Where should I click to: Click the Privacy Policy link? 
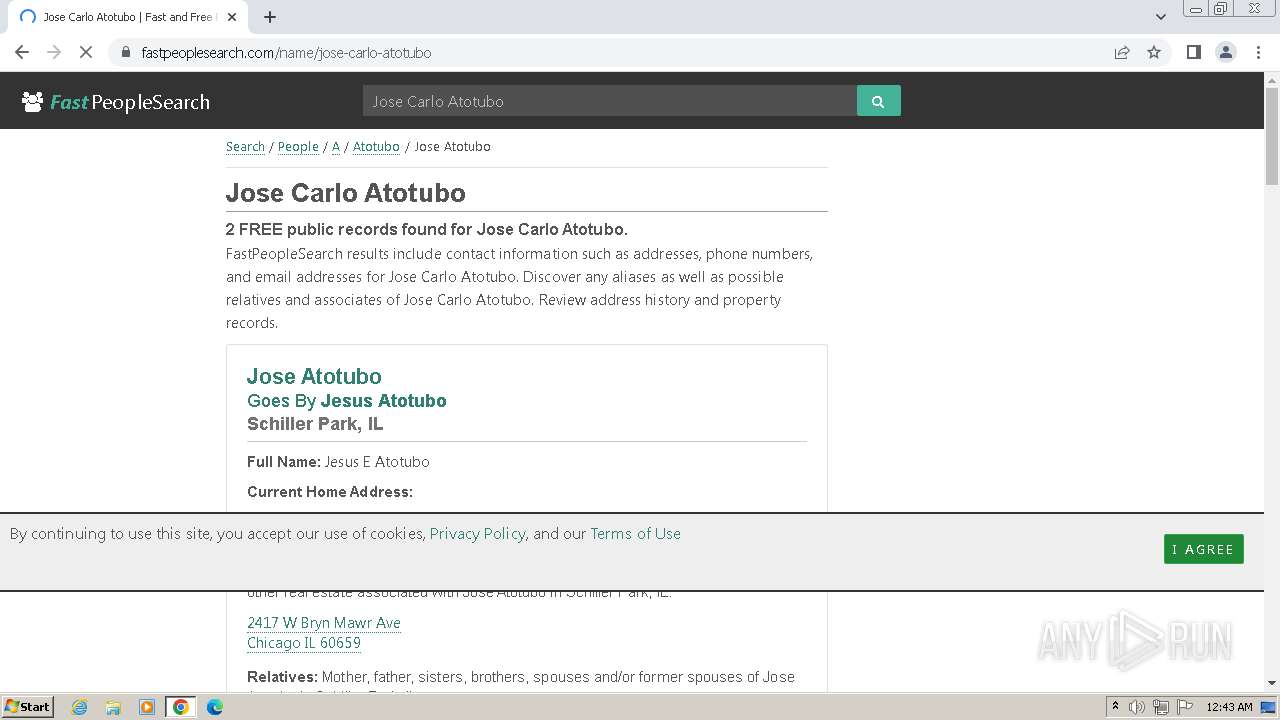click(x=477, y=534)
